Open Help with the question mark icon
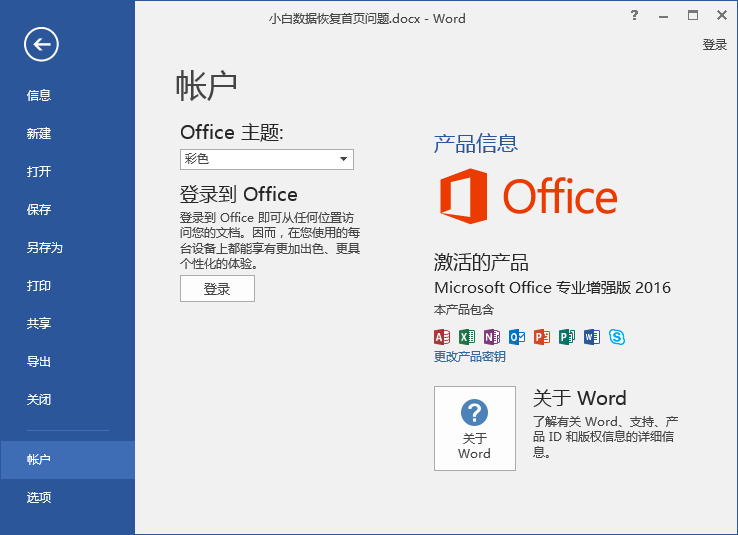Viewport: 738px width, 535px height. pyautogui.click(x=634, y=16)
